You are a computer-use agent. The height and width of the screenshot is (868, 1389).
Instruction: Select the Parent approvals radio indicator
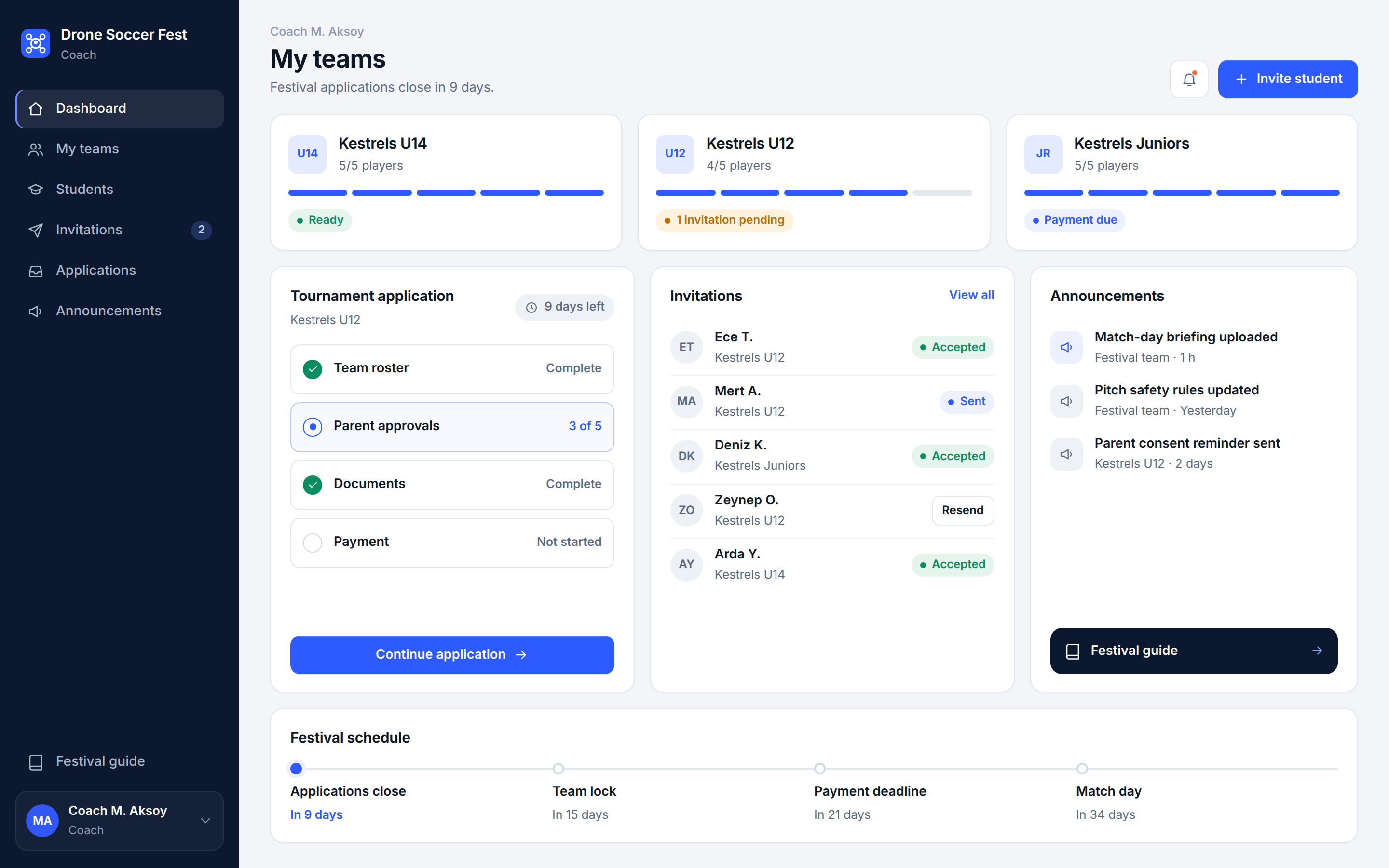[x=312, y=427]
